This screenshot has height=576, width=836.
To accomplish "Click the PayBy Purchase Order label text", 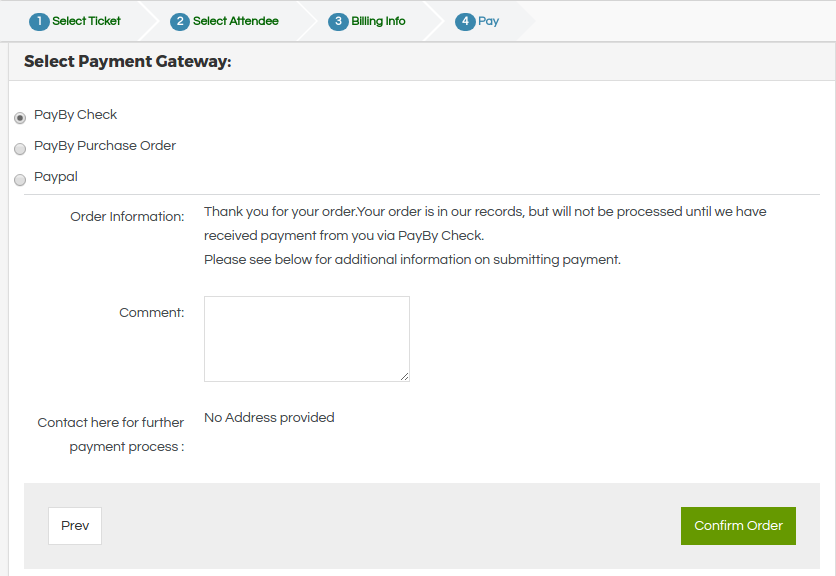I will (x=105, y=146).
